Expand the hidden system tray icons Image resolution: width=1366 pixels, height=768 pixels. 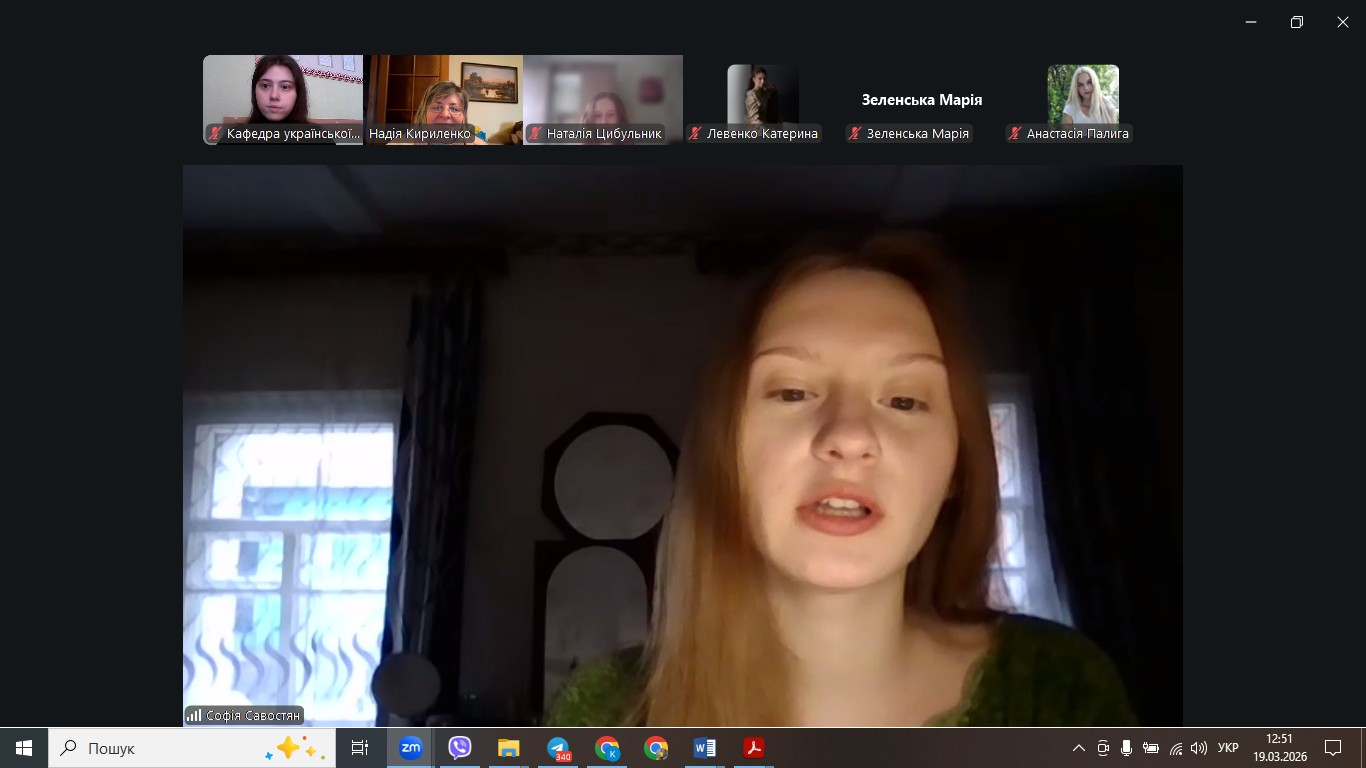1078,748
